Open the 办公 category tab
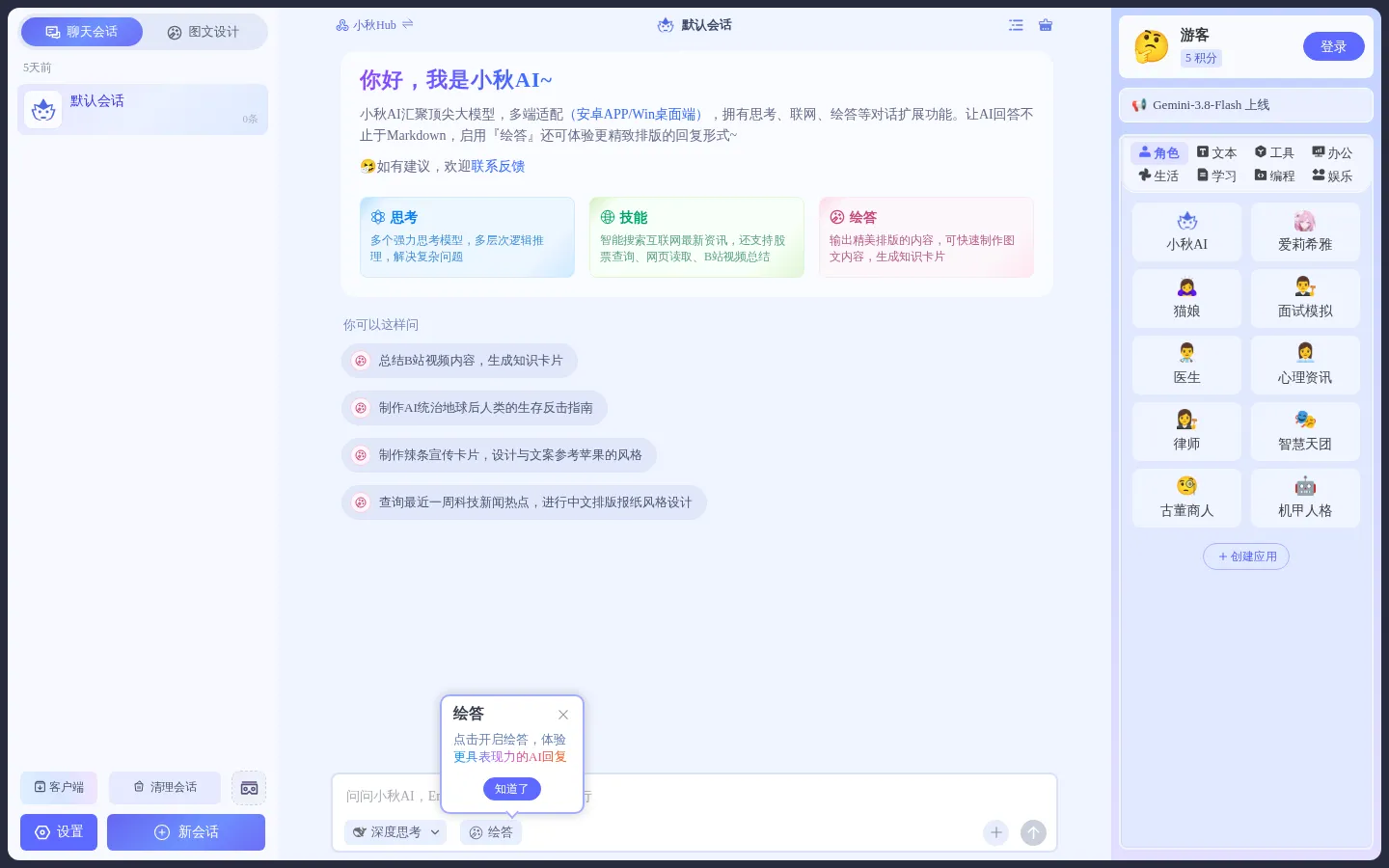 click(x=1332, y=152)
